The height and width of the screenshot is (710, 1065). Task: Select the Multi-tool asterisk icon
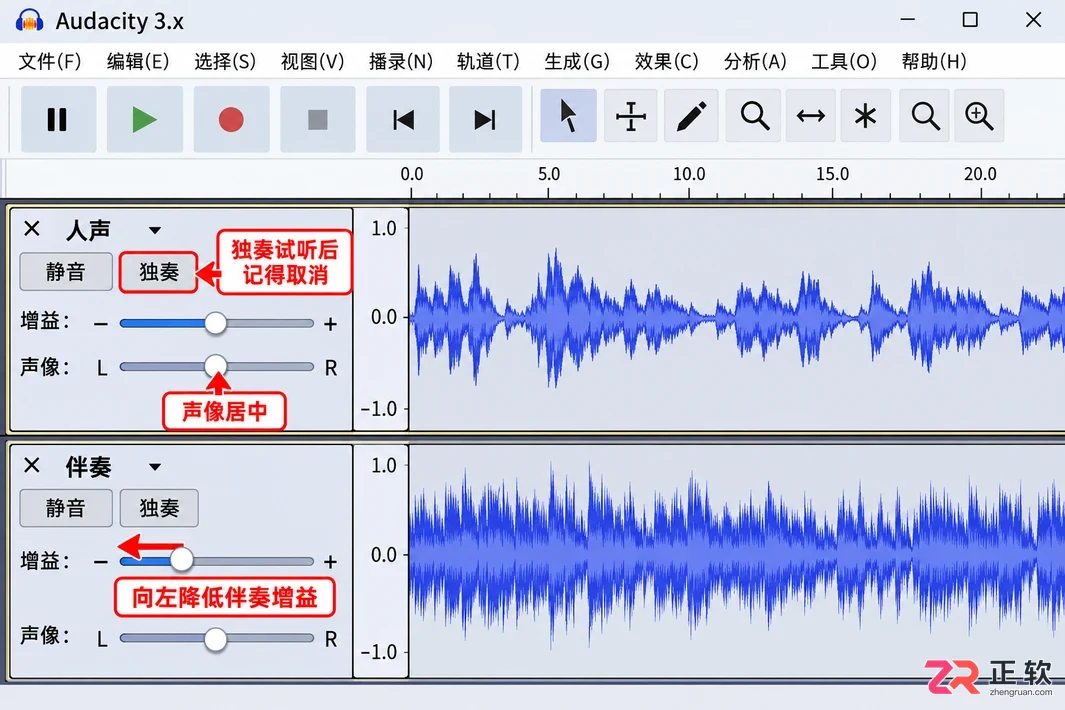(865, 116)
